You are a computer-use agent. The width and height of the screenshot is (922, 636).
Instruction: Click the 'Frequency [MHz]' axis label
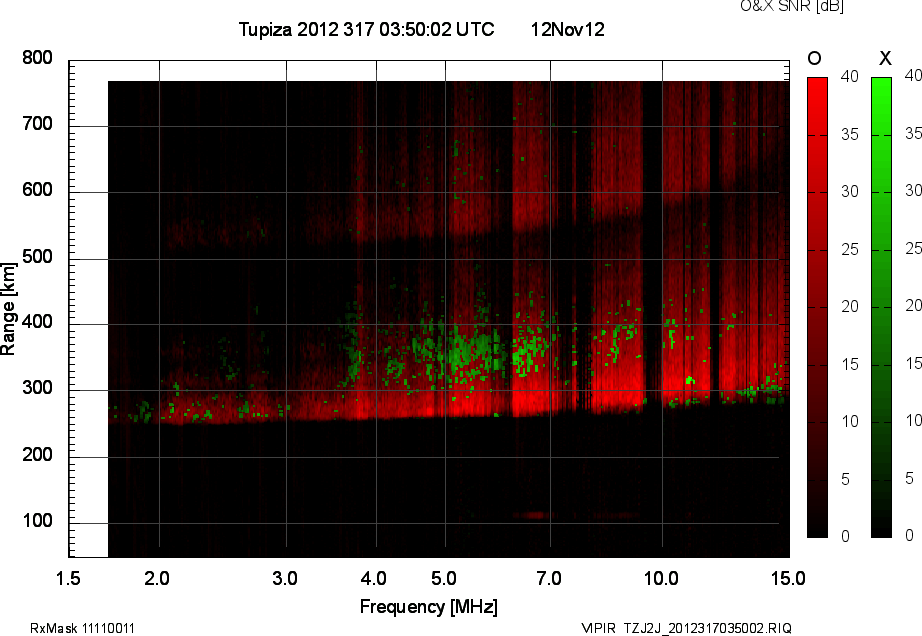tap(428, 607)
